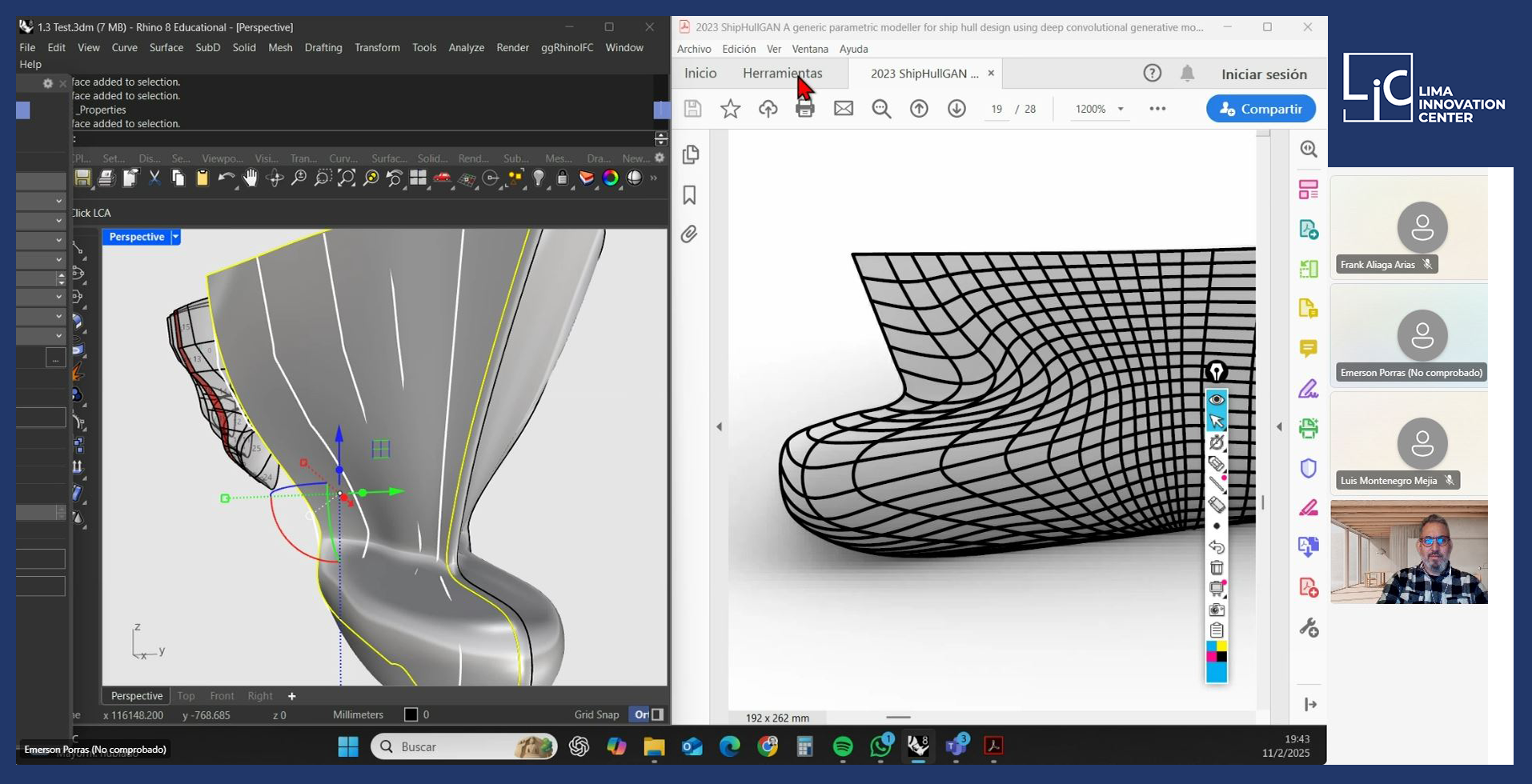Switch to the Front viewport tab
Viewport: 1532px width, 784px height.
[x=222, y=696]
